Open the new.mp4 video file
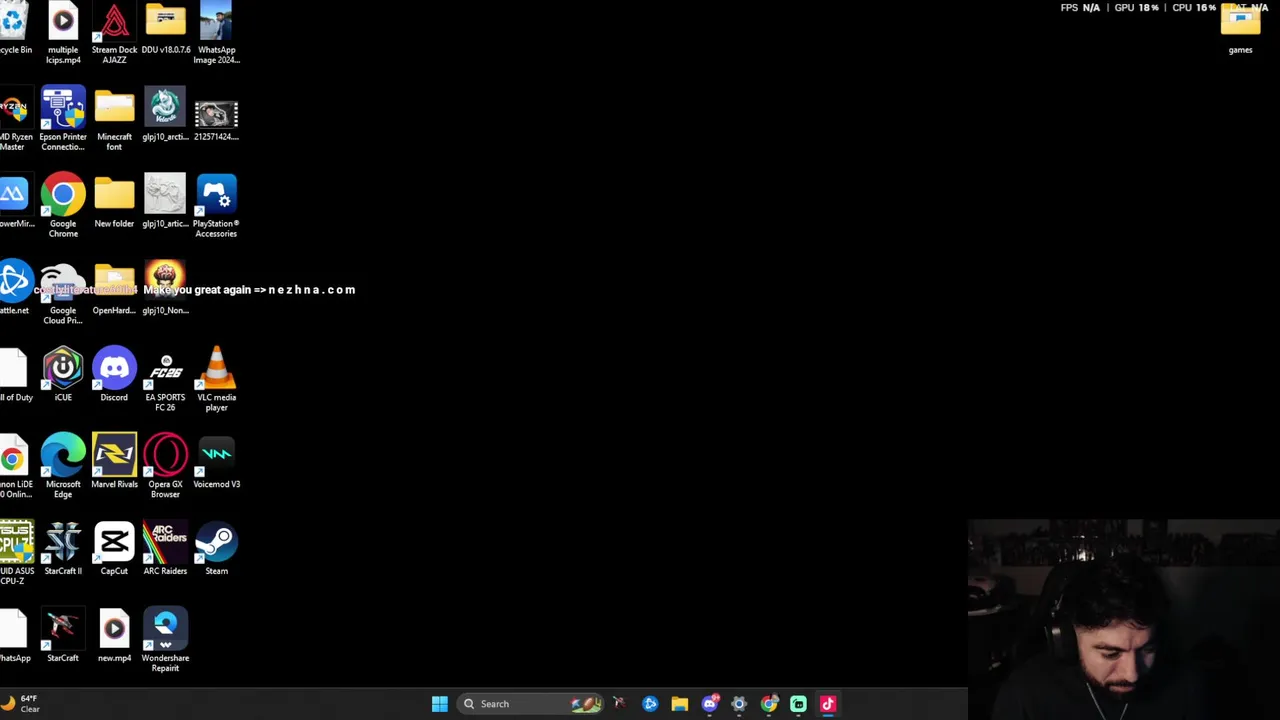The width and height of the screenshot is (1280, 720). click(114, 636)
